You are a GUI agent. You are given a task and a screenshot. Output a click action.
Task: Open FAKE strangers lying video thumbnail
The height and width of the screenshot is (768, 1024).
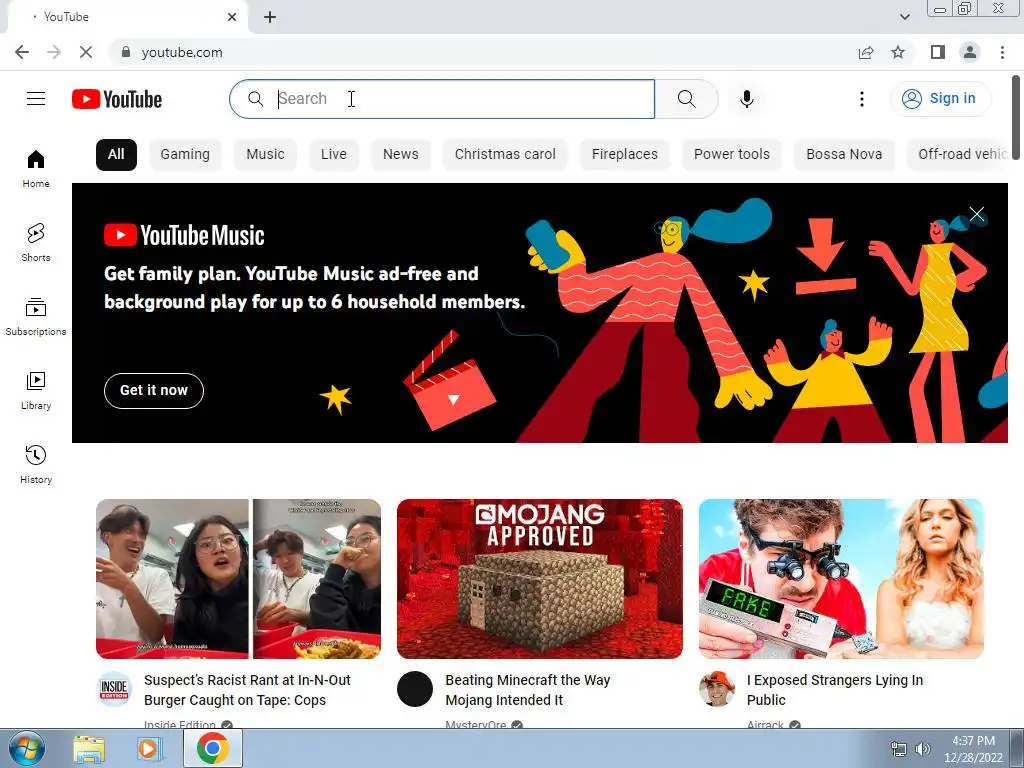841,579
